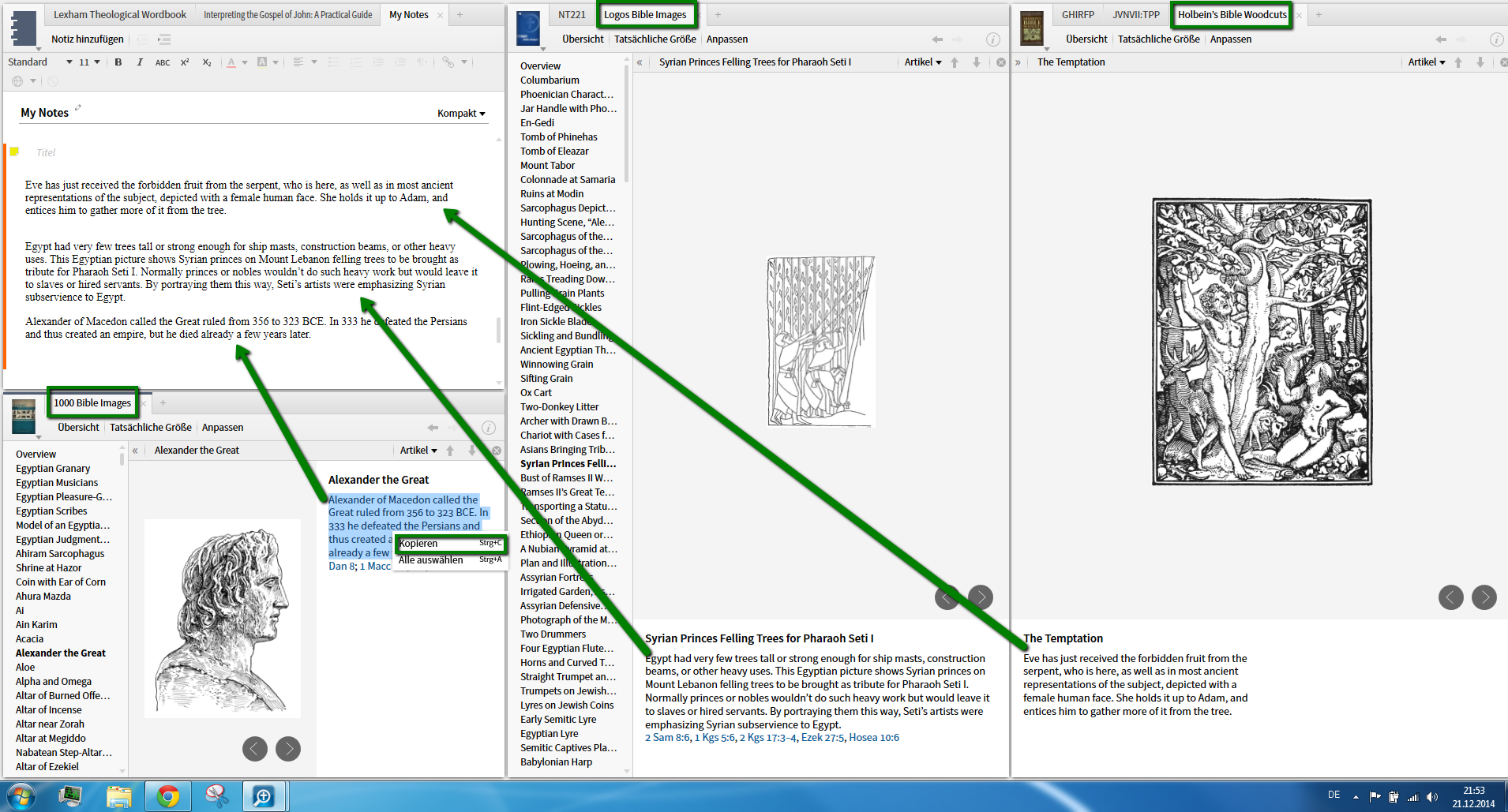Viewport: 1508px width, 812px height.
Task: Go to next article in Syrian Princes panel
Action: point(977,62)
